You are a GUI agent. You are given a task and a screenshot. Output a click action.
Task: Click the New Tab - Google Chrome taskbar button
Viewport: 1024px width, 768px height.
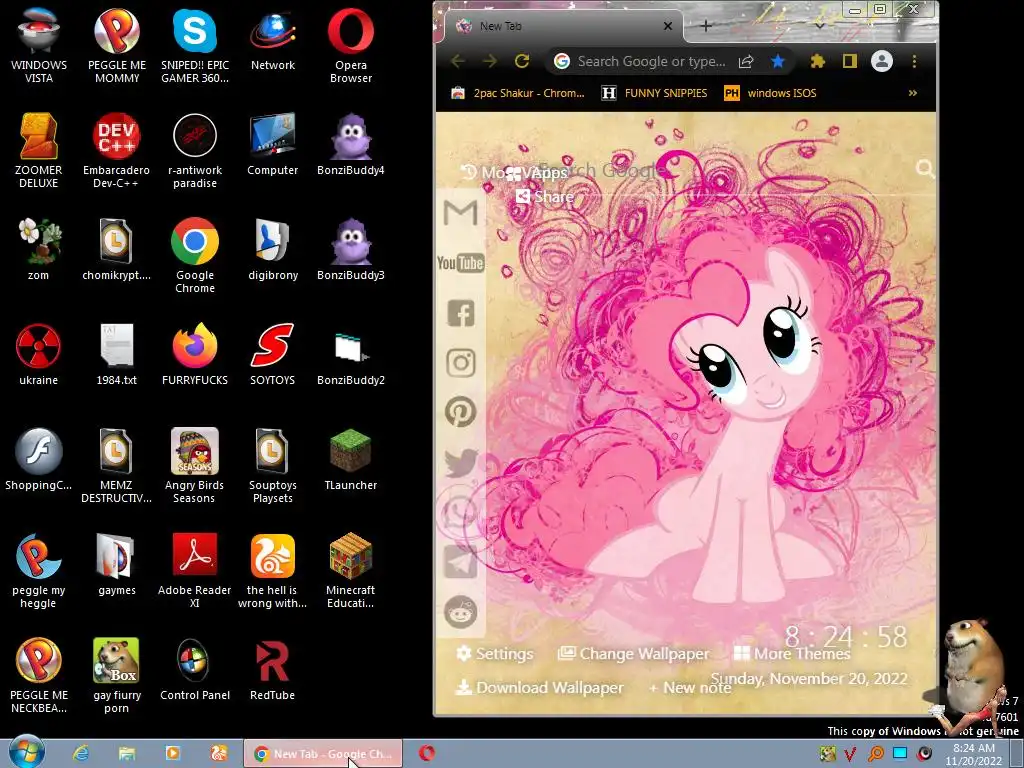pyautogui.click(x=323, y=754)
